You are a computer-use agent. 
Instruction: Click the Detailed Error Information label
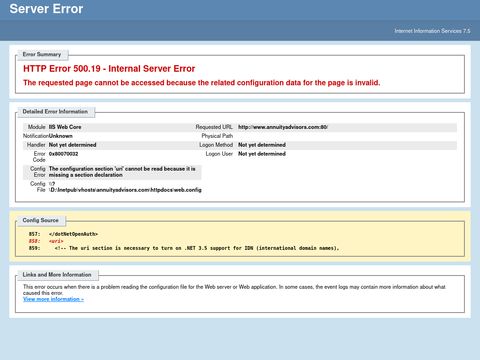(55, 111)
